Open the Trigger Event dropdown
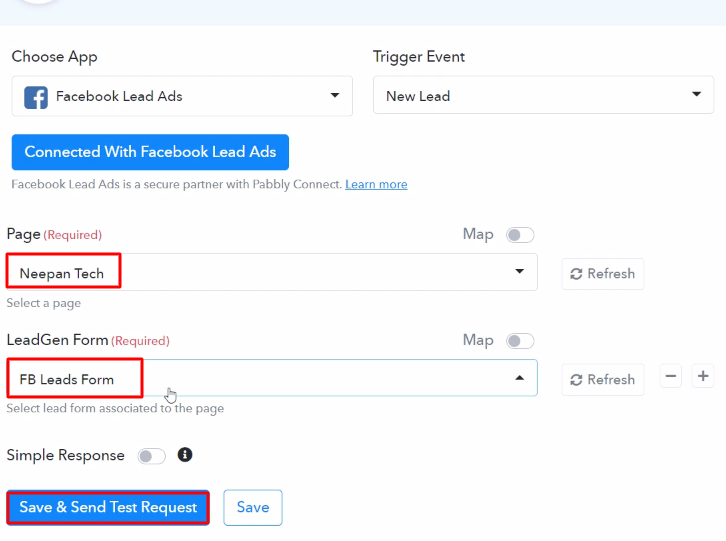Viewport: 726px width, 541px height. tap(543, 95)
